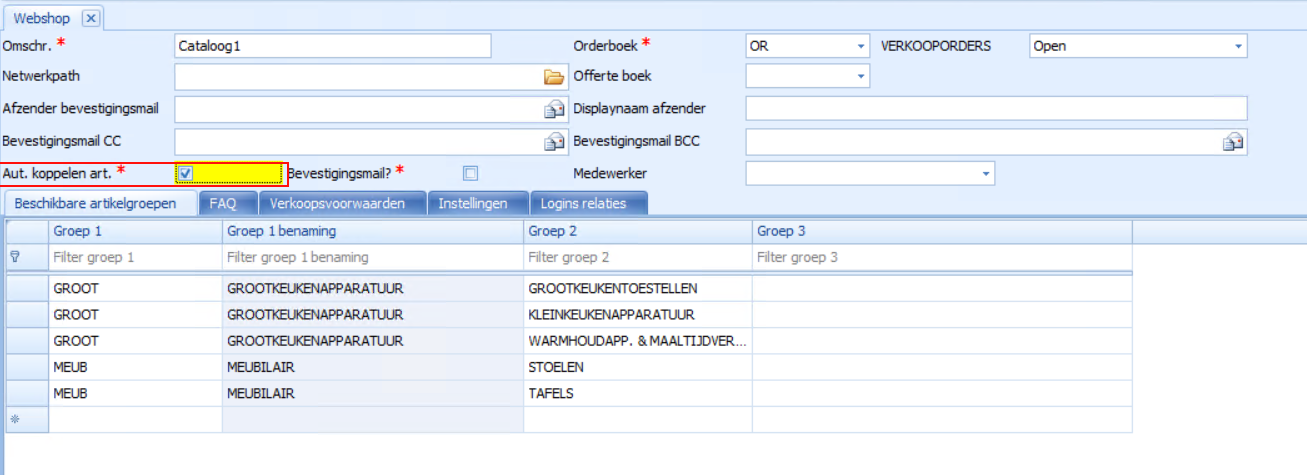Click the Omschr. text field
Viewport: 1307px width, 475px height.
(332, 46)
